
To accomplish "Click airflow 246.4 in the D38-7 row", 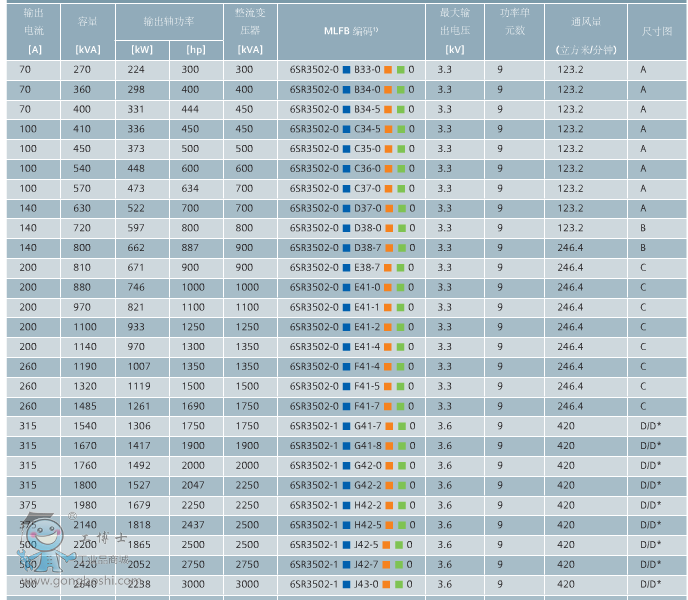I will [x=570, y=248].
